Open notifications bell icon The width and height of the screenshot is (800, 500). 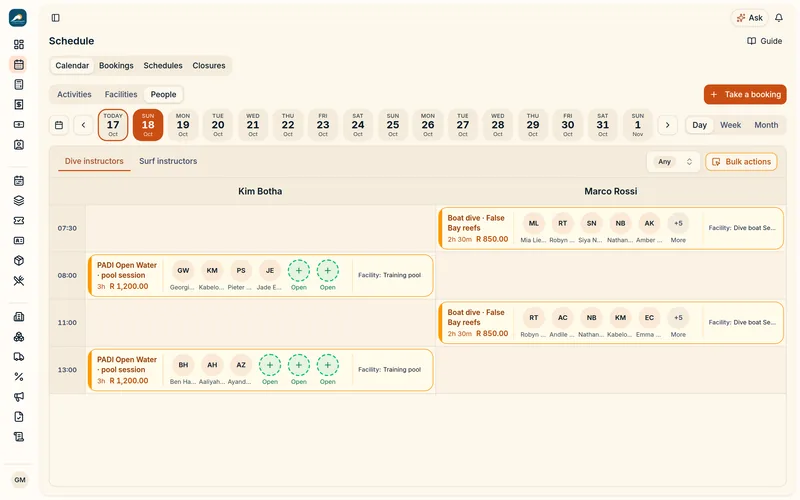click(779, 18)
